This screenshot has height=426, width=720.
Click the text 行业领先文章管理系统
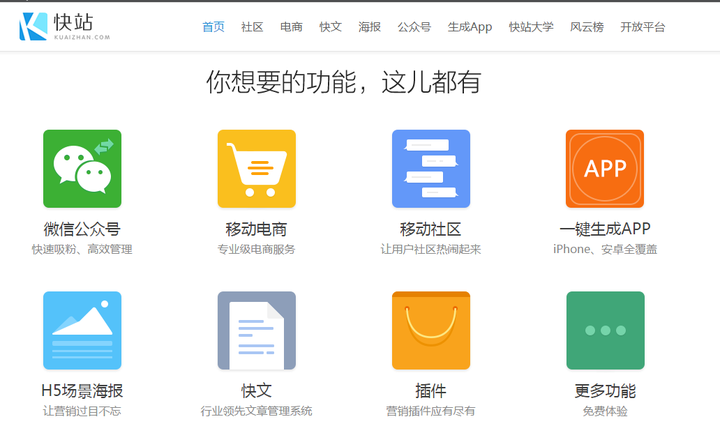point(256,411)
